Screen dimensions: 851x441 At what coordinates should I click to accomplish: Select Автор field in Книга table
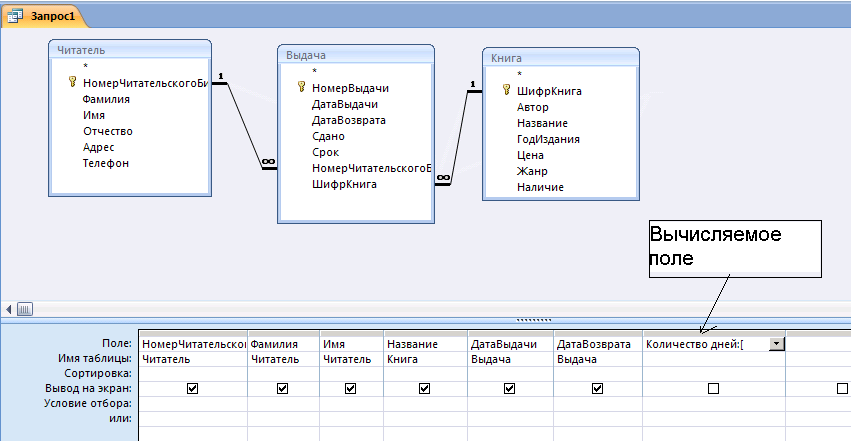point(532,107)
